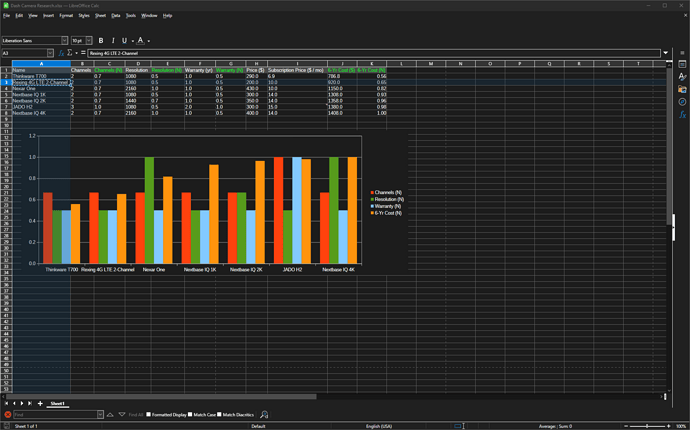
Task: Find previous match arrow
Action: 110,415
